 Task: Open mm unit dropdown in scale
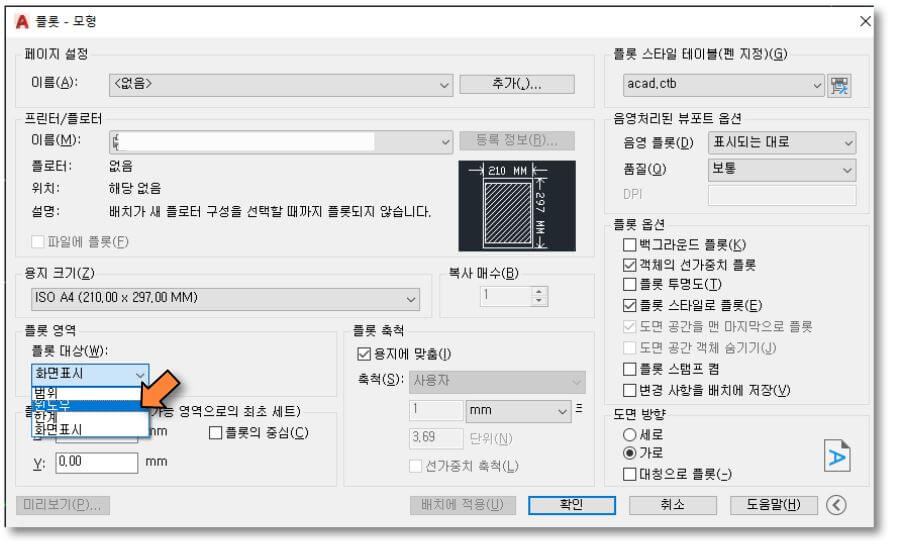point(518,411)
